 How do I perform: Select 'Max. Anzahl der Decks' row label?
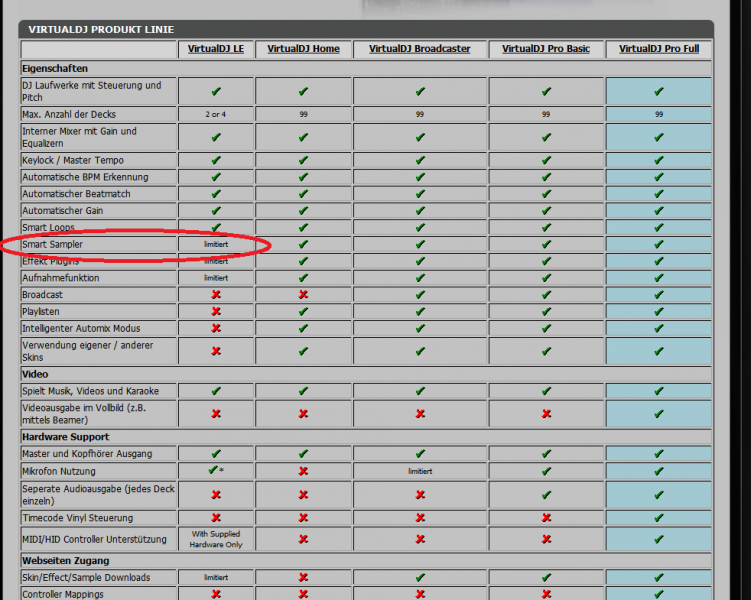tap(69, 114)
